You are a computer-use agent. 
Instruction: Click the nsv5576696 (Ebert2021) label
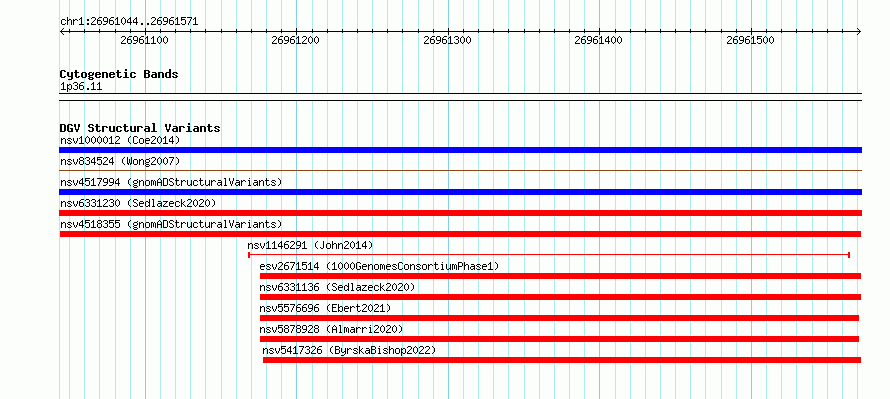(325, 308)
